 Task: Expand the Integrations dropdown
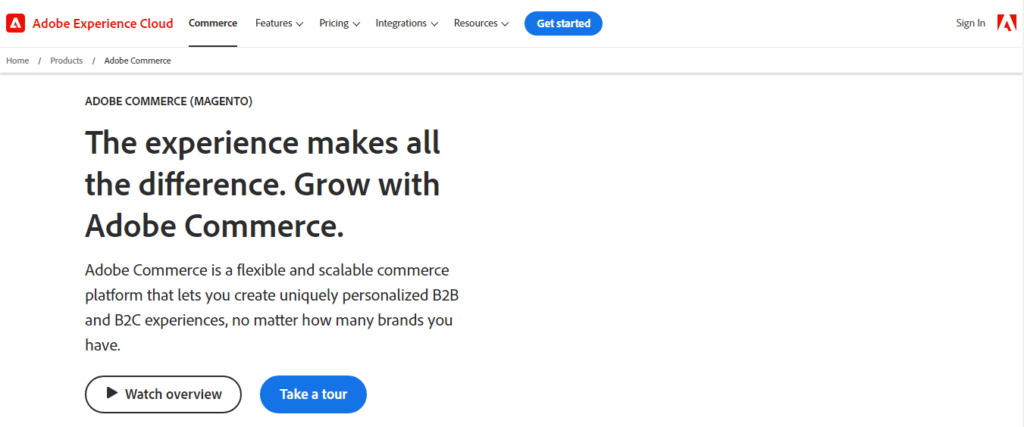click(x=406, y=24)
